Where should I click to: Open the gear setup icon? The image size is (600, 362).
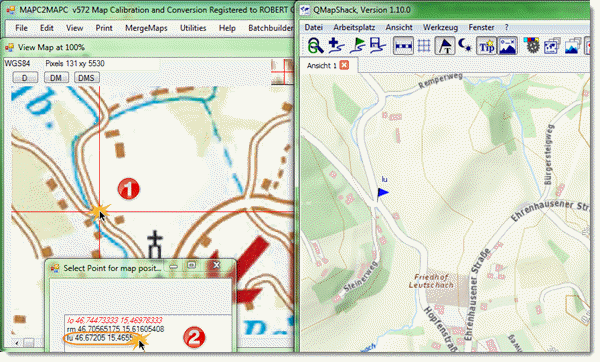click(531, 46)
